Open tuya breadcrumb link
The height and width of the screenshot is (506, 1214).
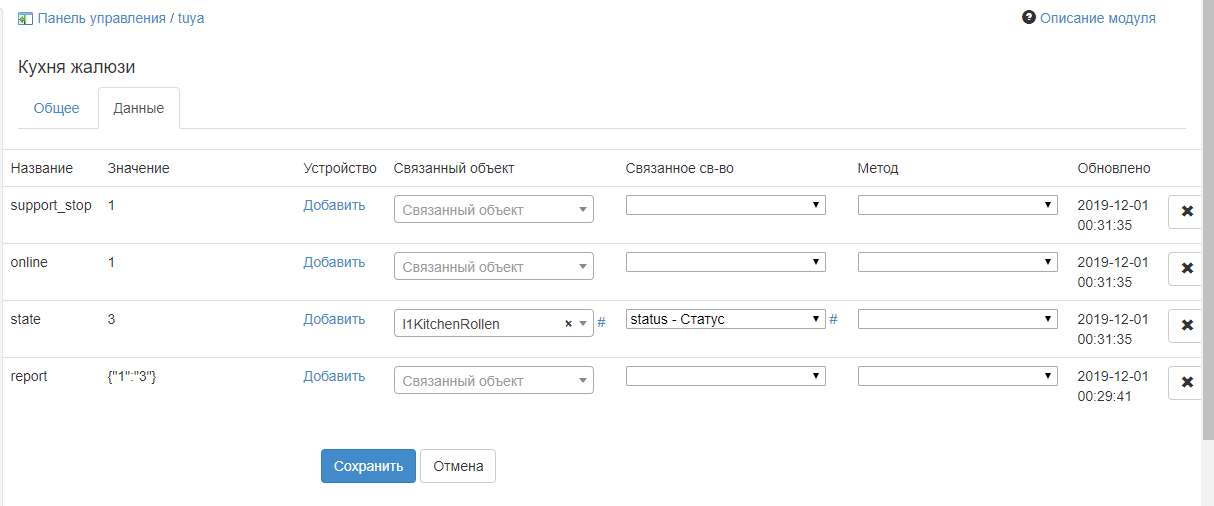pyautogui.click(x=191, y=18)
